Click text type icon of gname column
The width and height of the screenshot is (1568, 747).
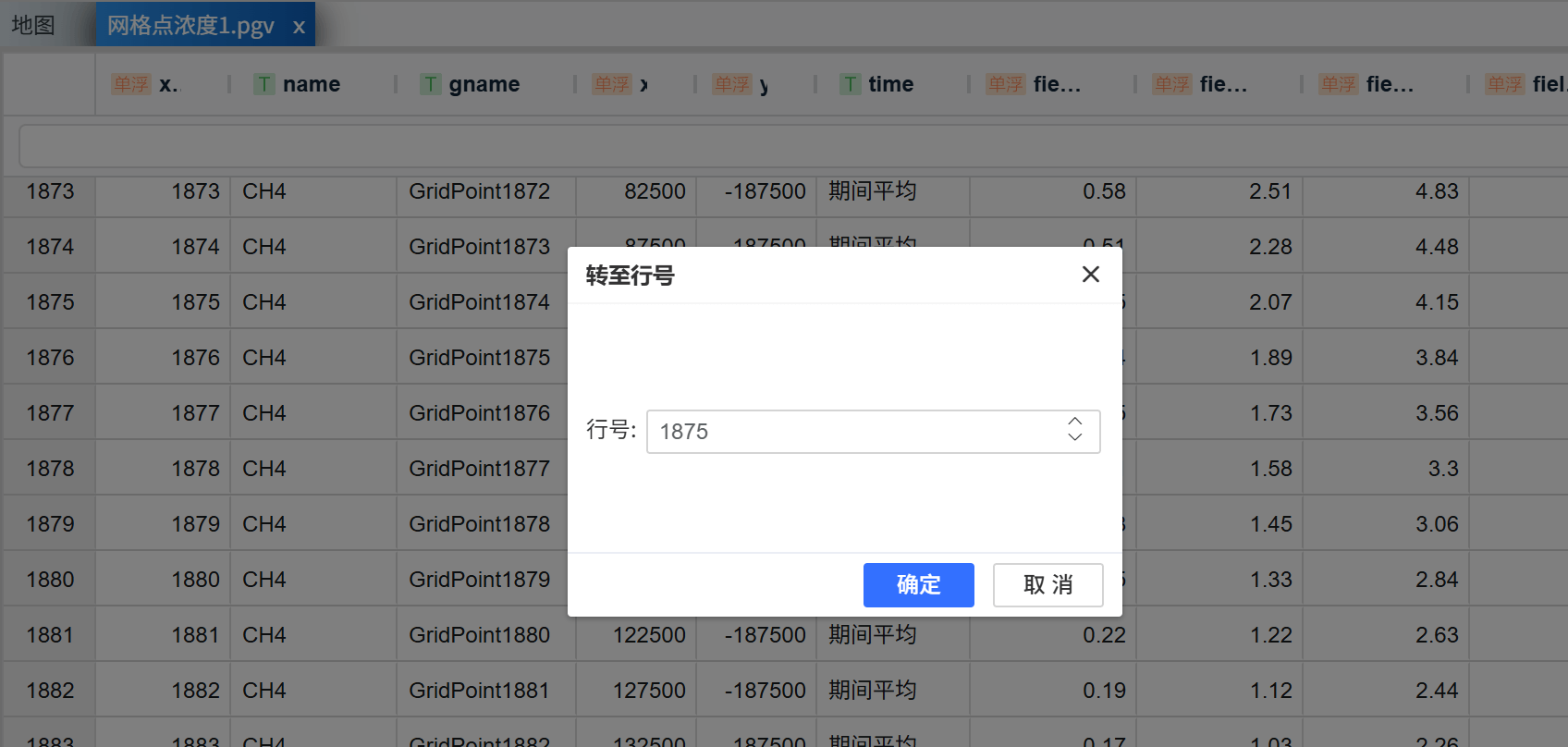(430, 84)
